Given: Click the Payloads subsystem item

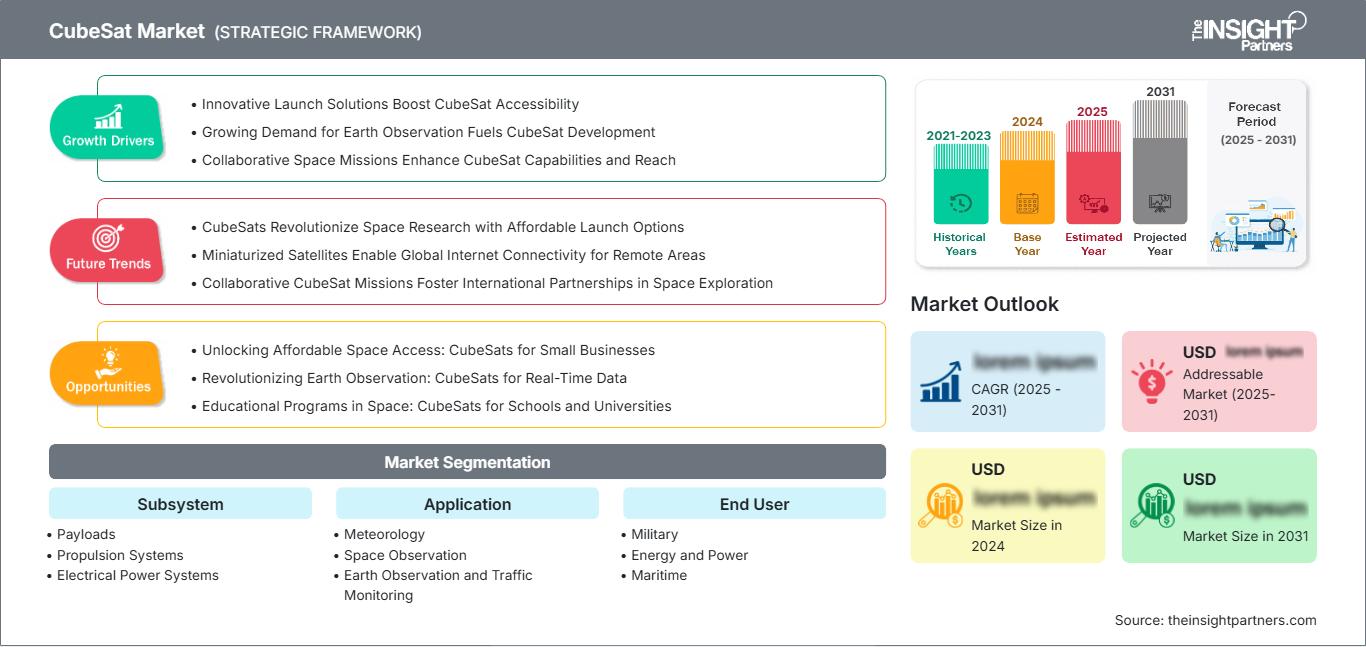Looking at the screenshot, I should (x=86, y=535).
